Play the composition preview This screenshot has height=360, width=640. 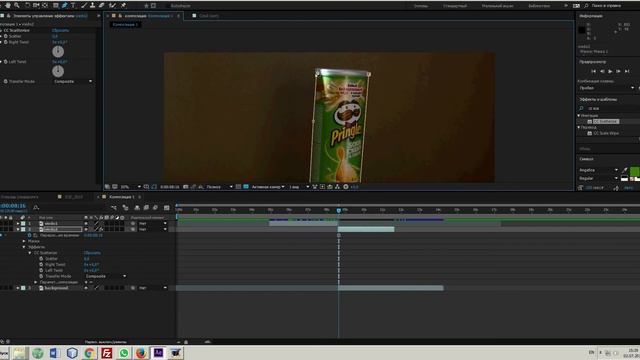(x=610, y=71)
